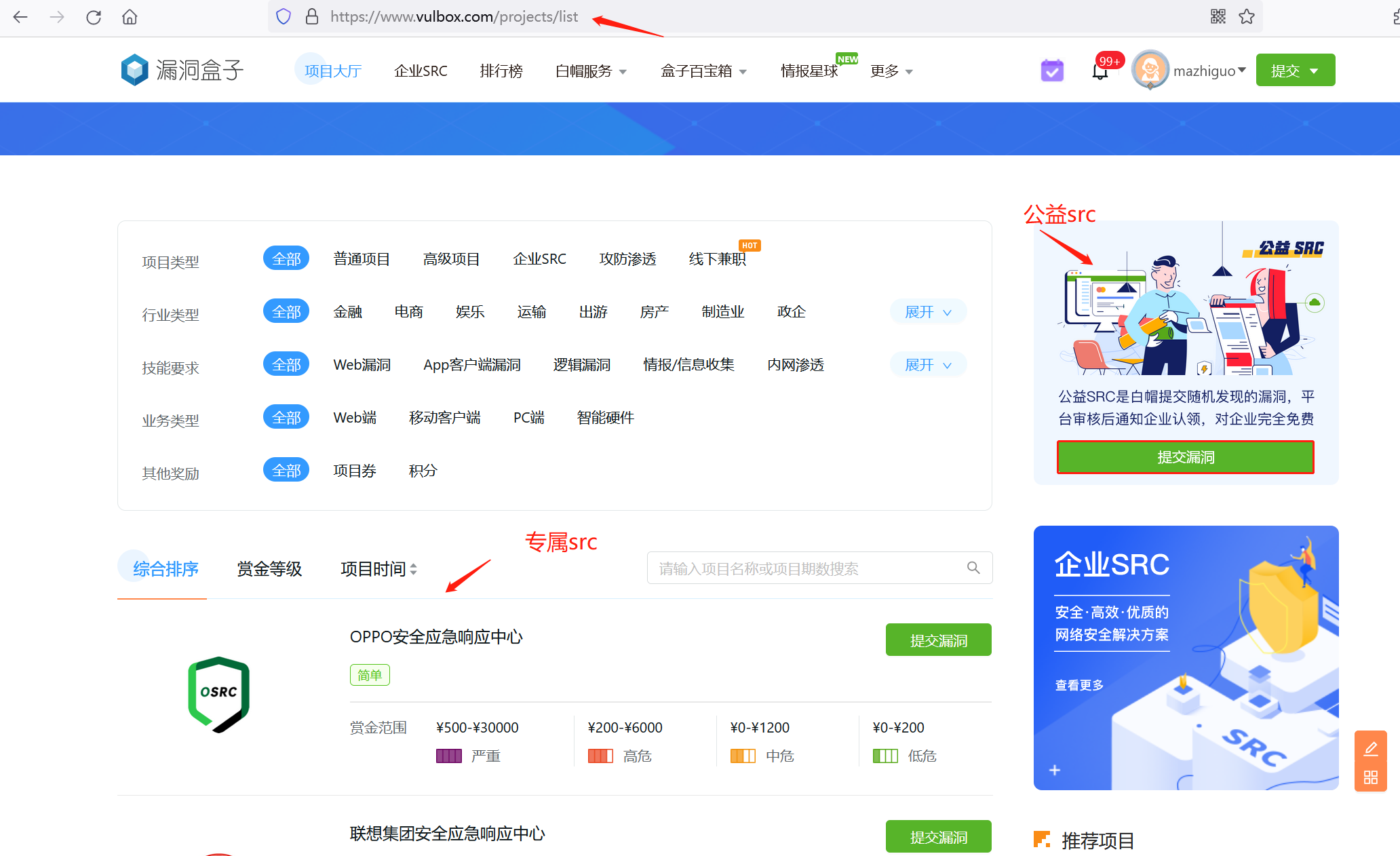The width and height of the screenshot is (1400, 856).
Task: Click the red 高危 severity icon
Action: click(x=600, y=756)
